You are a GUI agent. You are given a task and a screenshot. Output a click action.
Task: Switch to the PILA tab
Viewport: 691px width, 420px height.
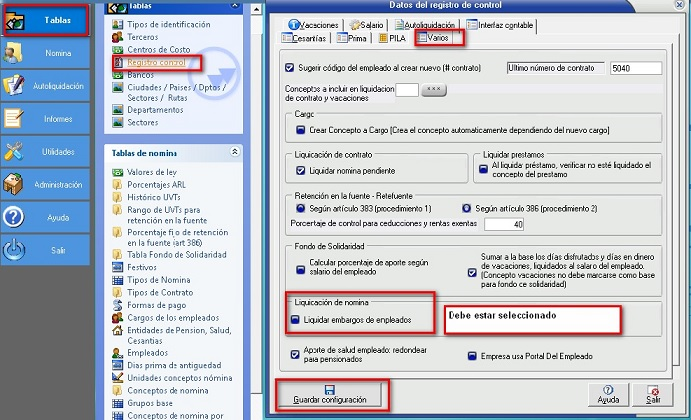point(392,39)
